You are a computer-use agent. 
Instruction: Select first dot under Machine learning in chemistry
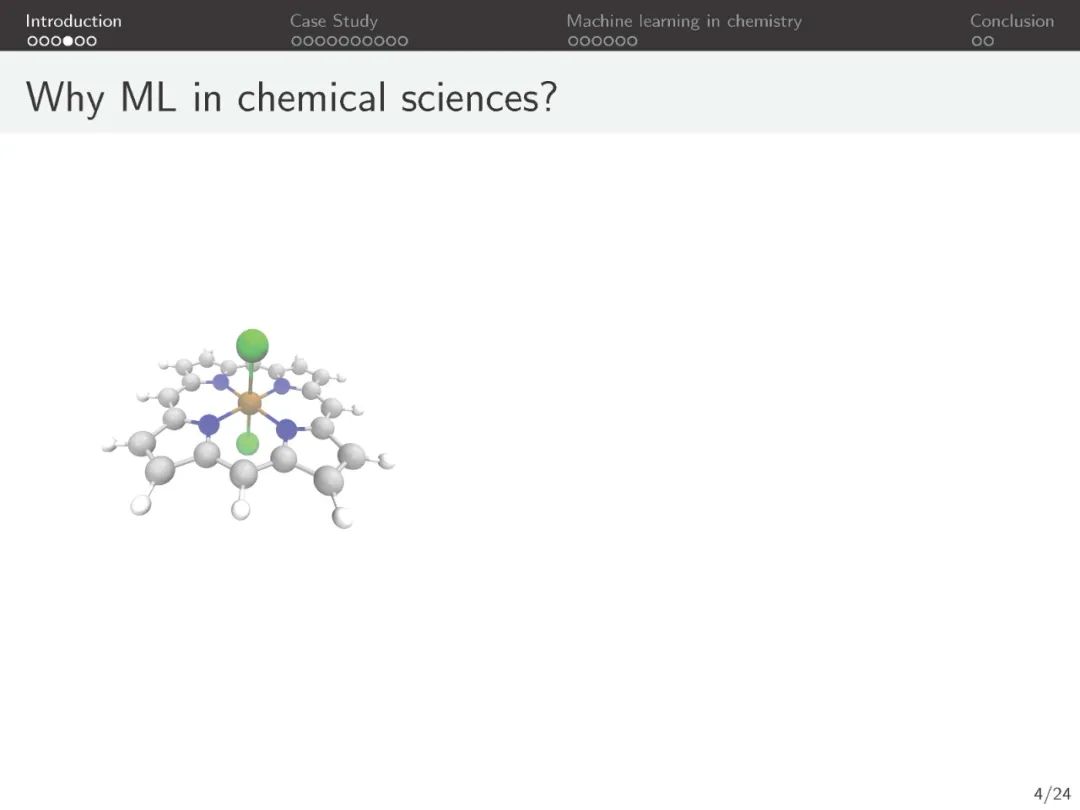(573, 41)
